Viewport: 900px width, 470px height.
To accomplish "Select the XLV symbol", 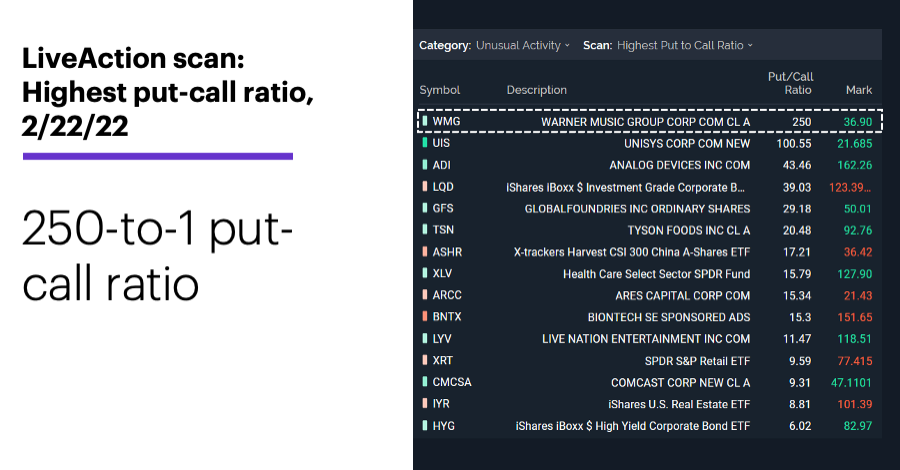I will [442, 274].
